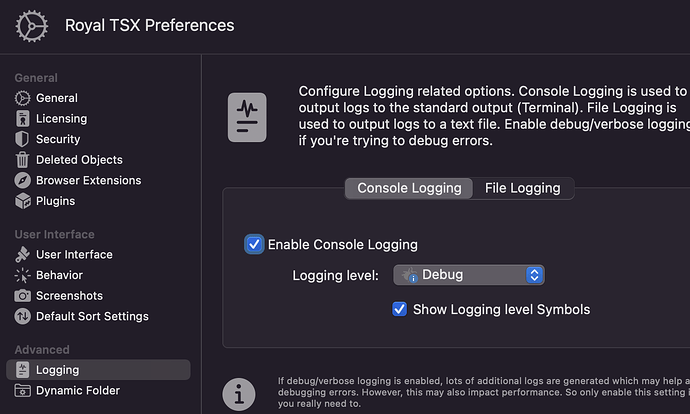Viewport: 690px width, 414px height.
Task: Select Logging in the Advanced section
Action: point(57,370)
